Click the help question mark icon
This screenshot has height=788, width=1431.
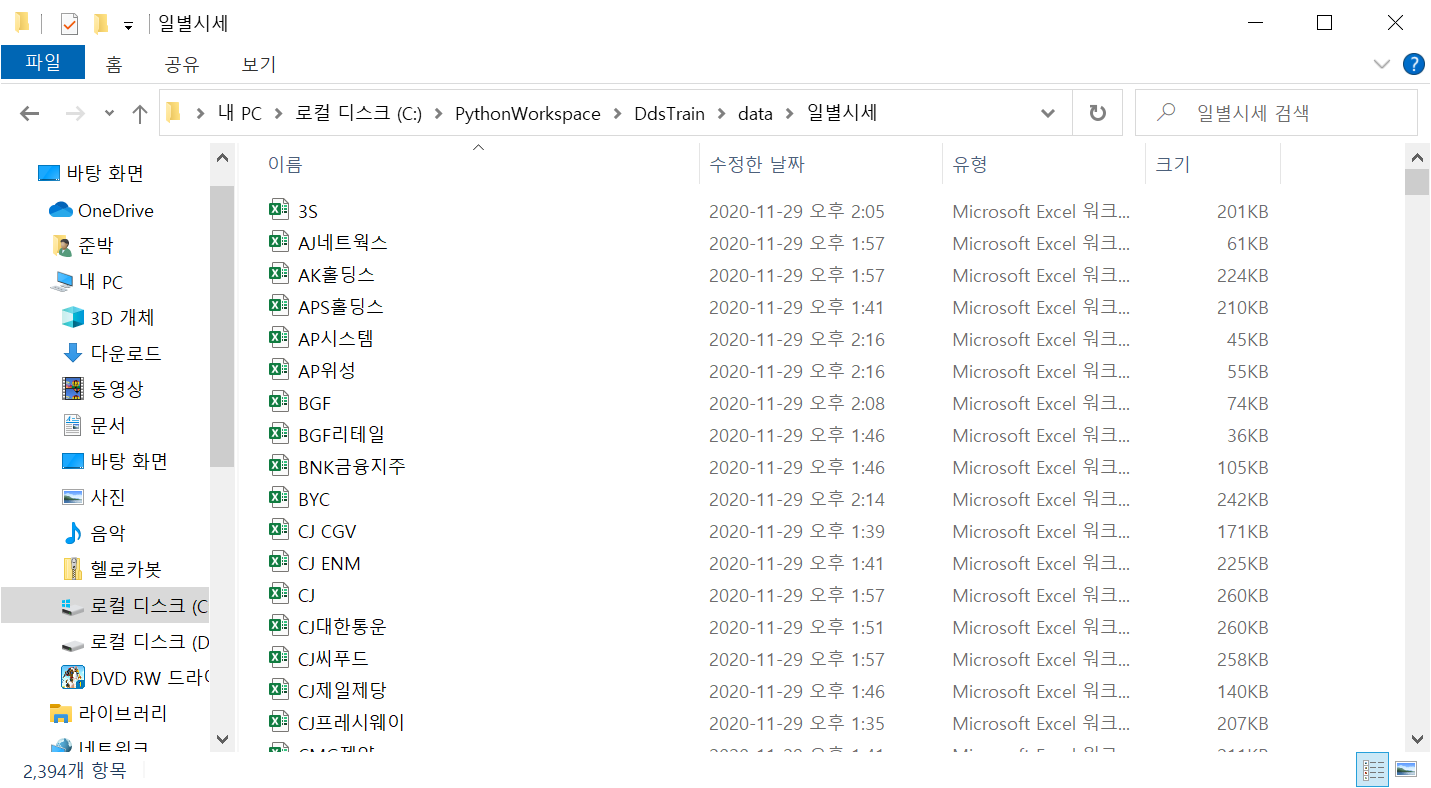[x=1413, y=64]
